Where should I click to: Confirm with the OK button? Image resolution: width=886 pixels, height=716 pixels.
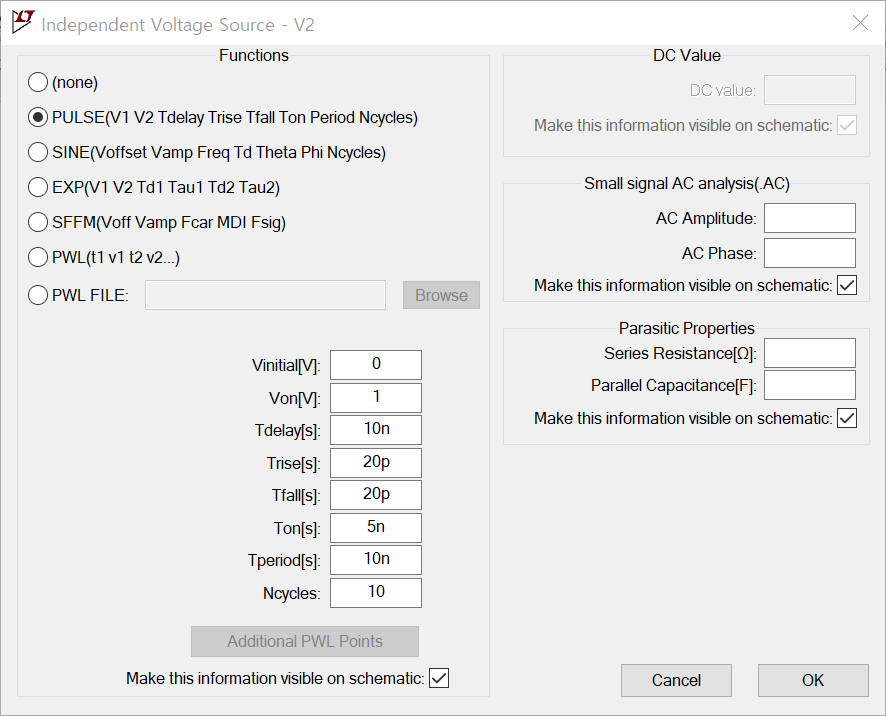(x=813, y=680)
